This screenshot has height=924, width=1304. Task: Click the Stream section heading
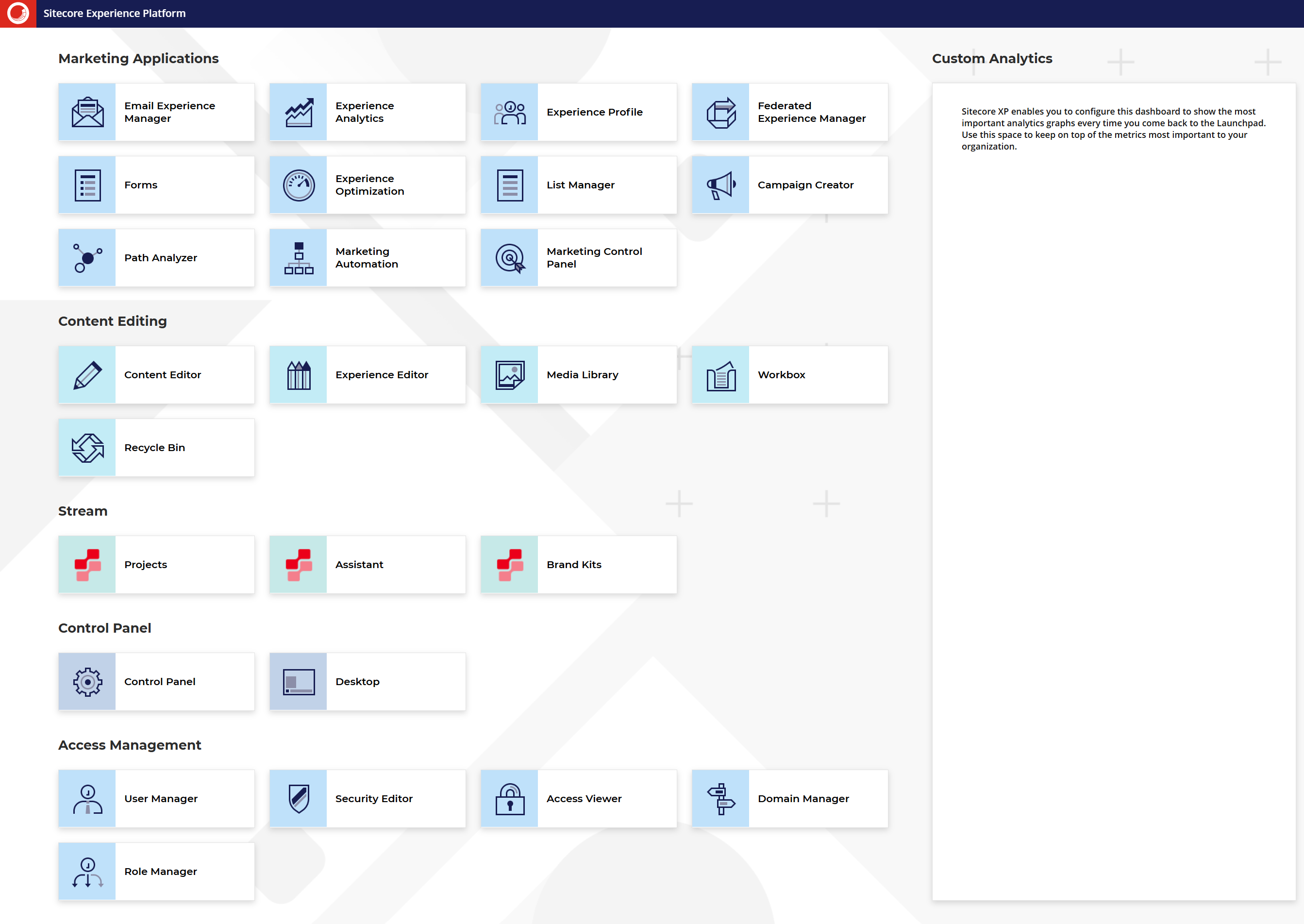click(x=83, y=510)
